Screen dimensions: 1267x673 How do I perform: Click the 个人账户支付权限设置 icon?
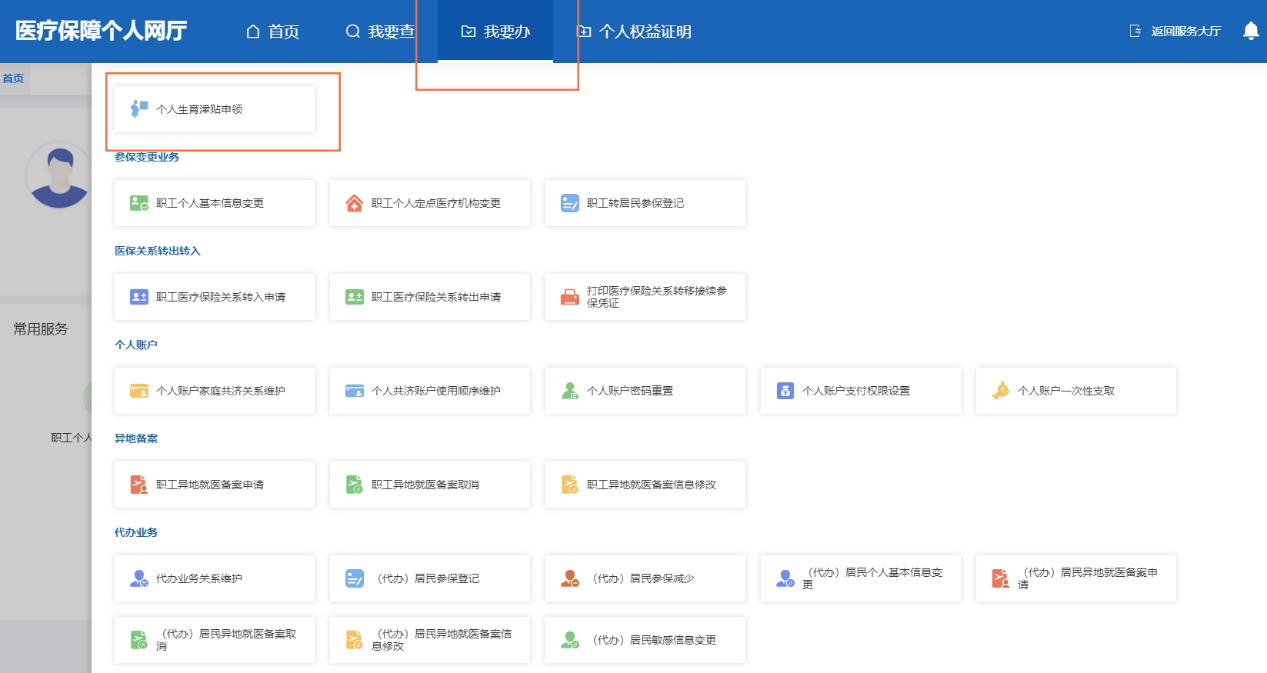785,391
